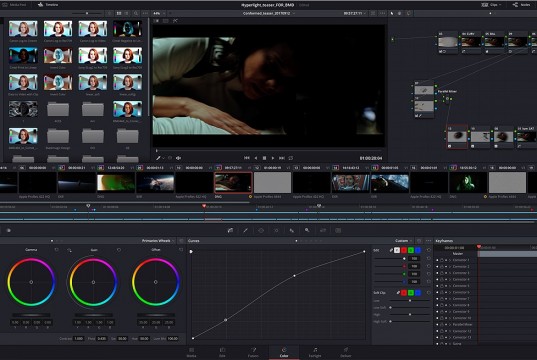The width and height of the screenshot is (537, 360).
Task: Click the Timeline button at top left
Action: point(48,5)
